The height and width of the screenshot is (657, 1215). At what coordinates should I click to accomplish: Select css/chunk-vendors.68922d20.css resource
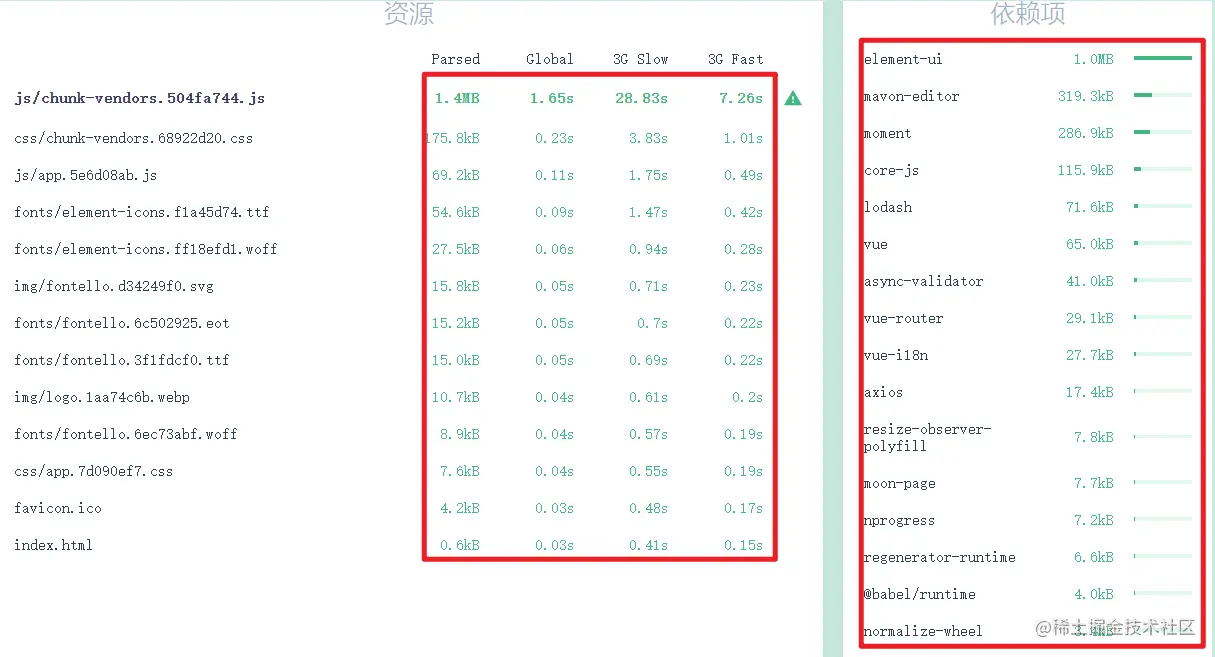click(133, 138)
